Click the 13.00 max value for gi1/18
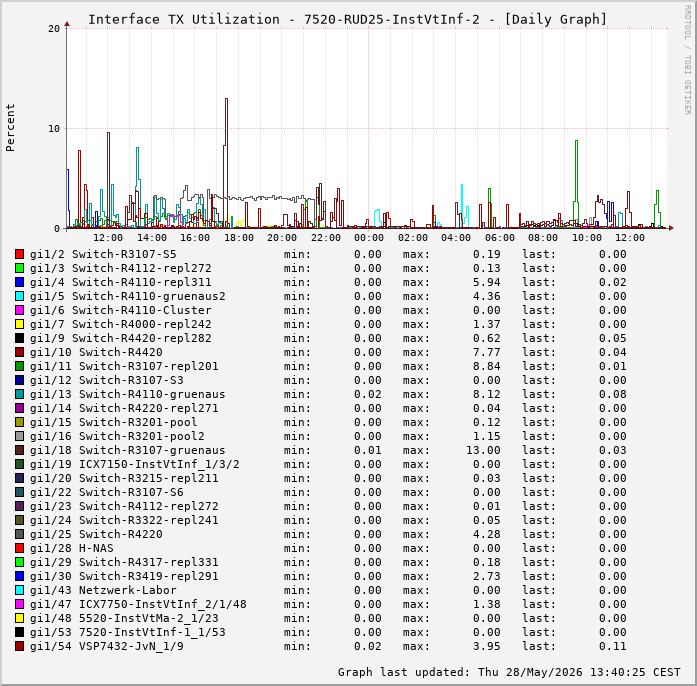This screenshot has width=697, height=686. pos(483,450)
